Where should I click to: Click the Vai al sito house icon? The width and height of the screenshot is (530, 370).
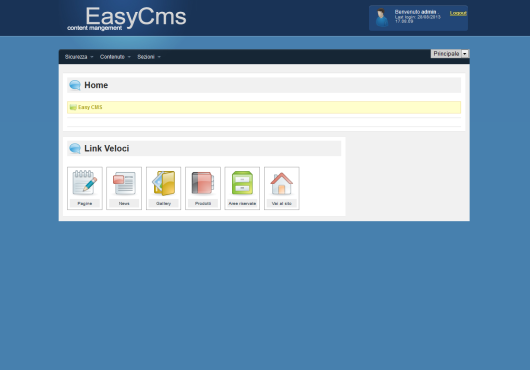(282, 183)
